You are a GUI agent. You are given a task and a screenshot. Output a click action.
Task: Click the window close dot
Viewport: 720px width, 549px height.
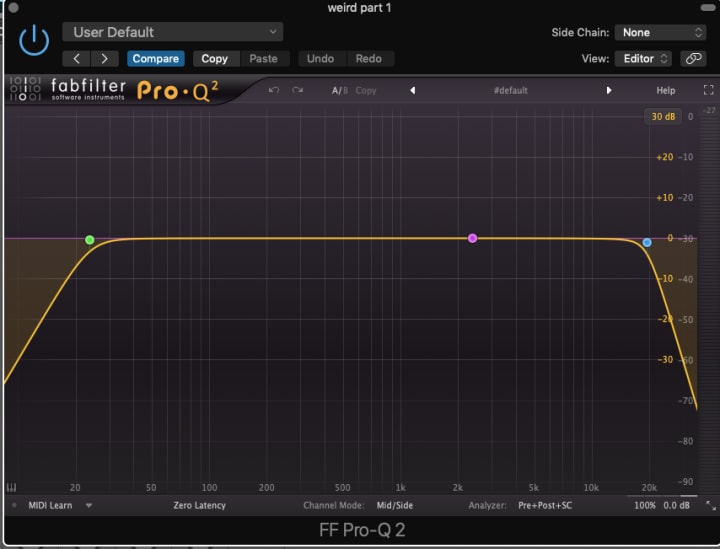point(13,7)
